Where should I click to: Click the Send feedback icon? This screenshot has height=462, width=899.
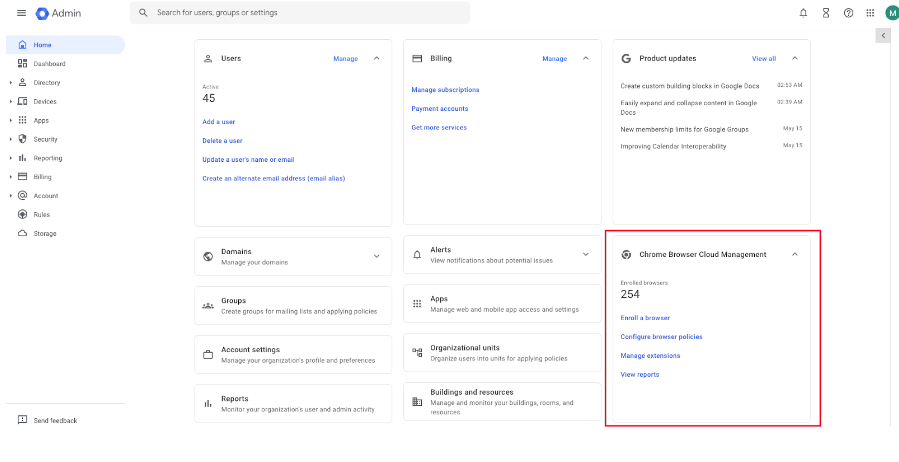coord(22,420)
